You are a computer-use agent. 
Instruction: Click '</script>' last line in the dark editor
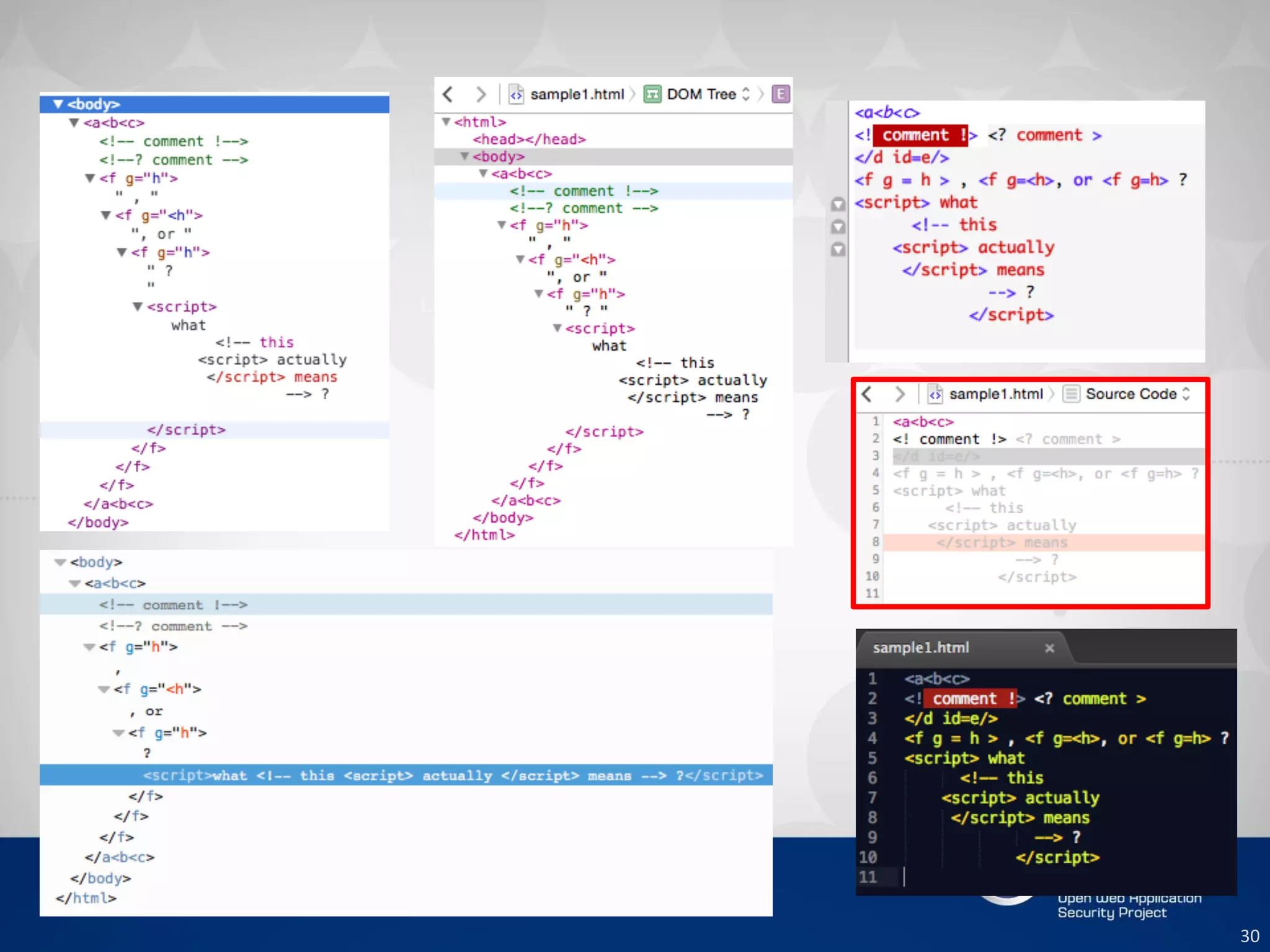click(x=1057, y=857)
